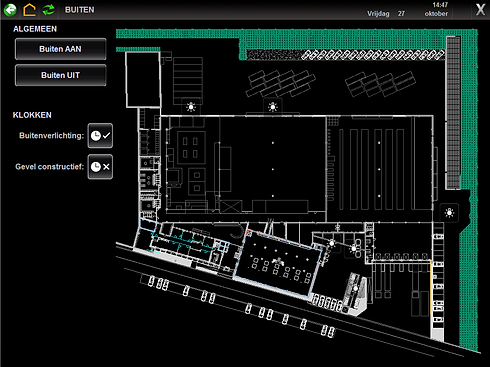Click the Buiten AAN button

click(x=60, y=49)
